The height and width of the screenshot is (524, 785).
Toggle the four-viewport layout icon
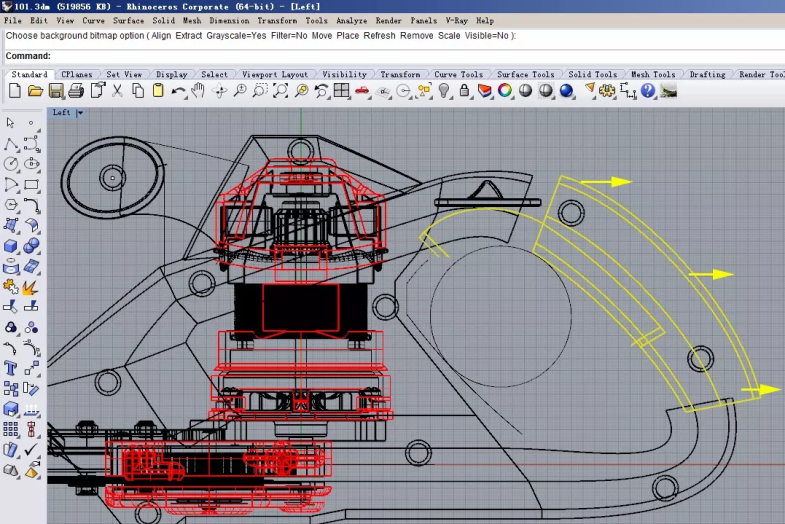click(x=342, y=91)
